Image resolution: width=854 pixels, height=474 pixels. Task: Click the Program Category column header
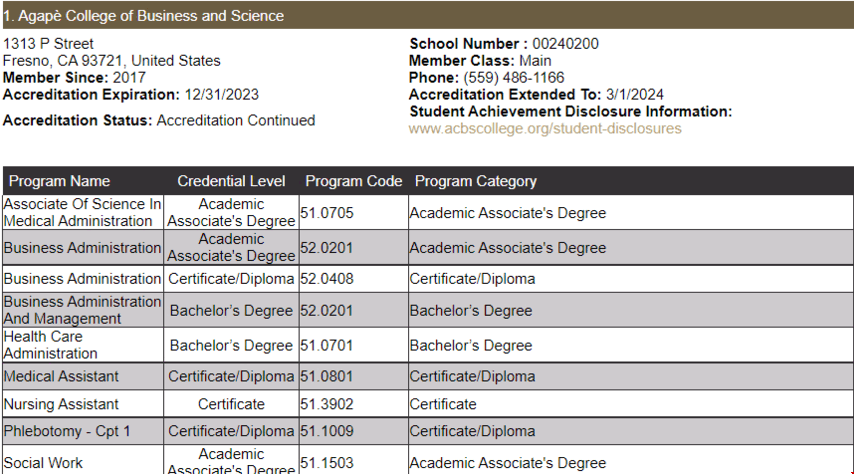click(475, 181)
